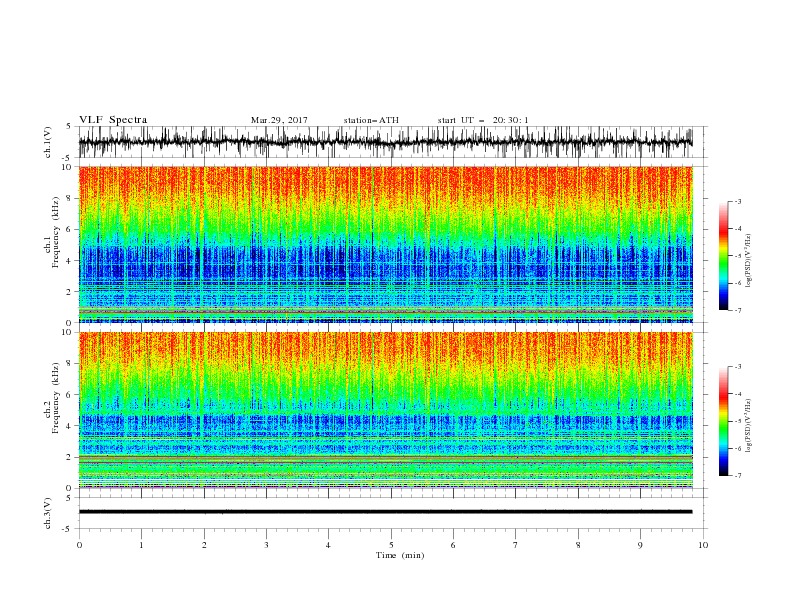
Task: Select the log(PSD) label beside the ch.1 color bar
Action: 748,261
